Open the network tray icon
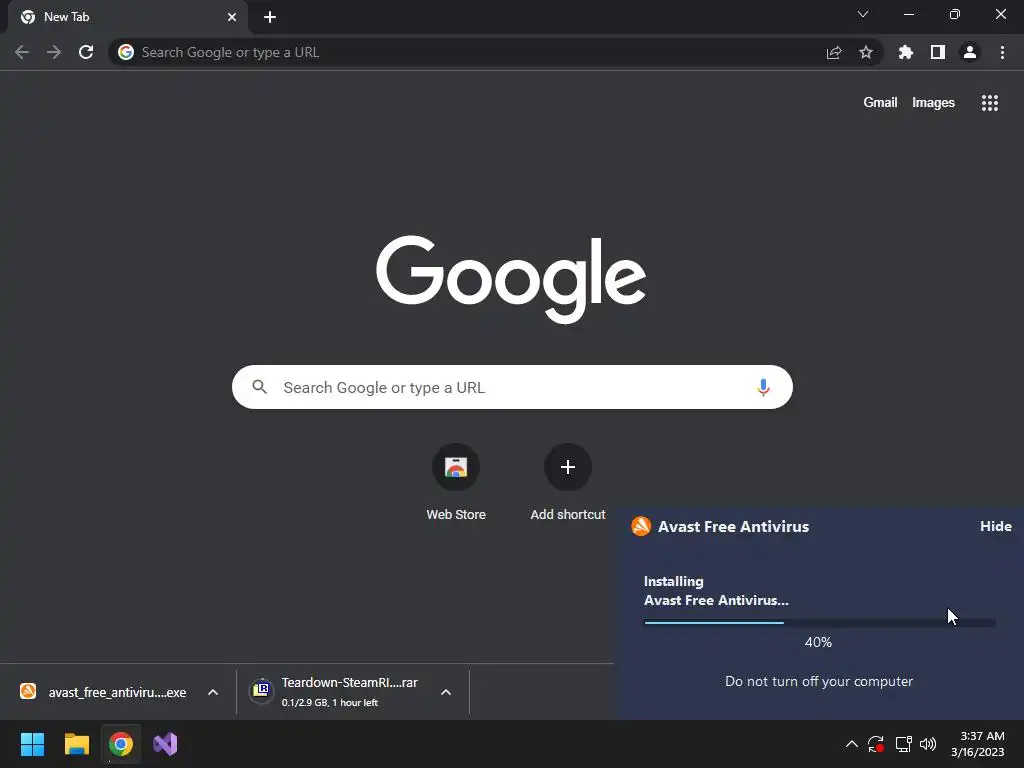The height and width of the screenshot is (768, 1024). pyautogui.click(x=903, y=744)
